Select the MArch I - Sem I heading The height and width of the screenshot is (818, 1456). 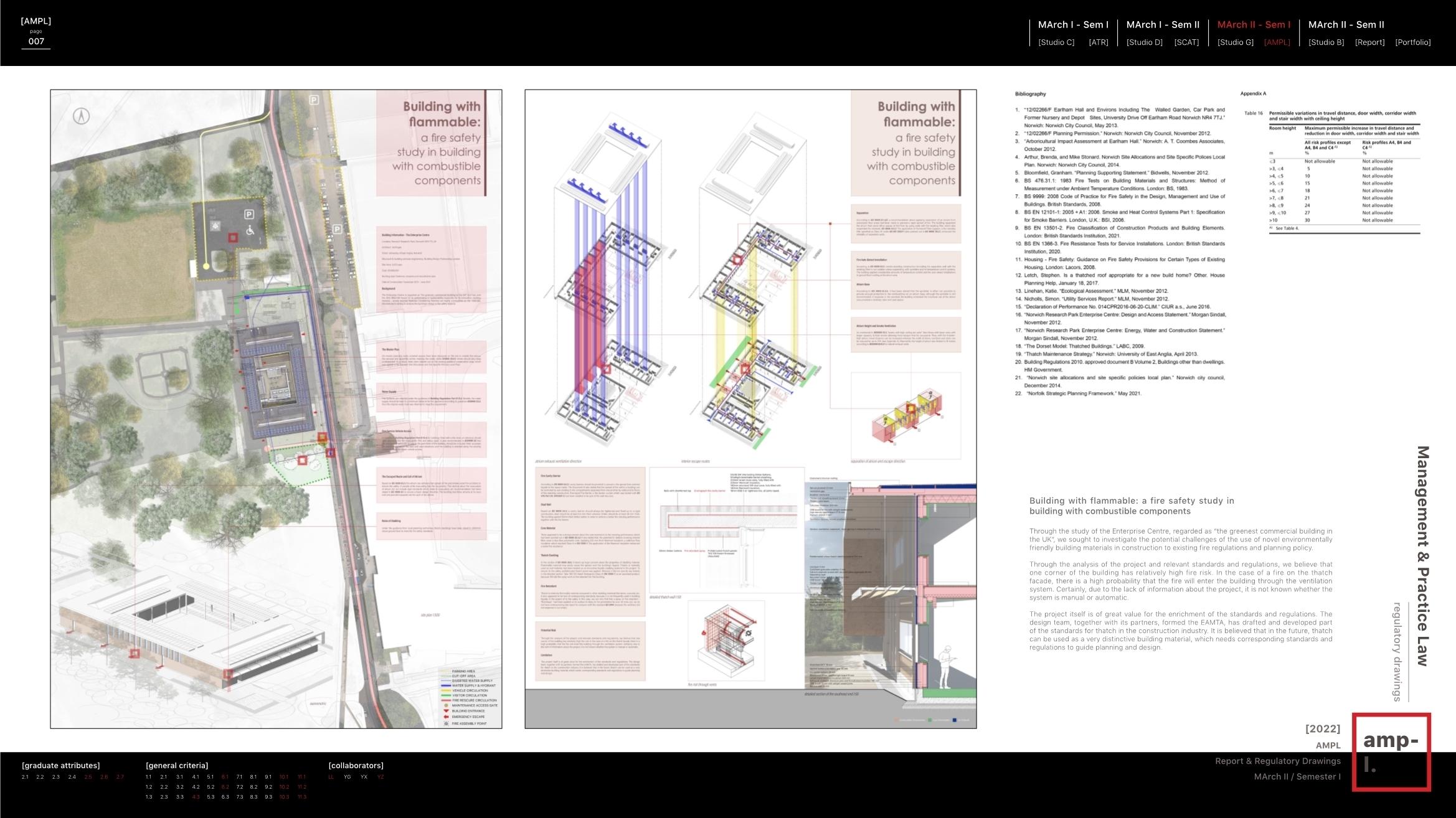[x=1073, y=25]
